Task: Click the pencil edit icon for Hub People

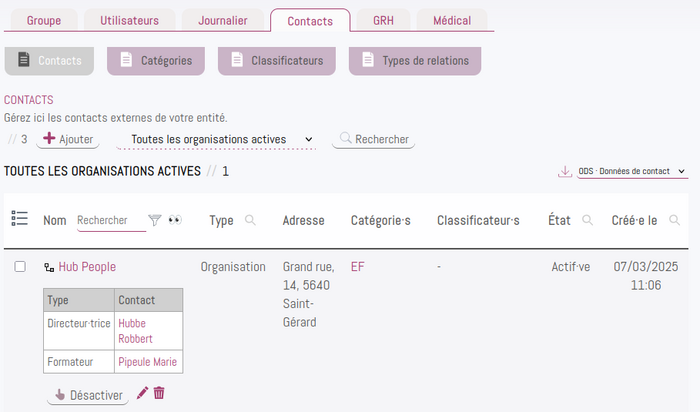Action: [x=142, y=393]
